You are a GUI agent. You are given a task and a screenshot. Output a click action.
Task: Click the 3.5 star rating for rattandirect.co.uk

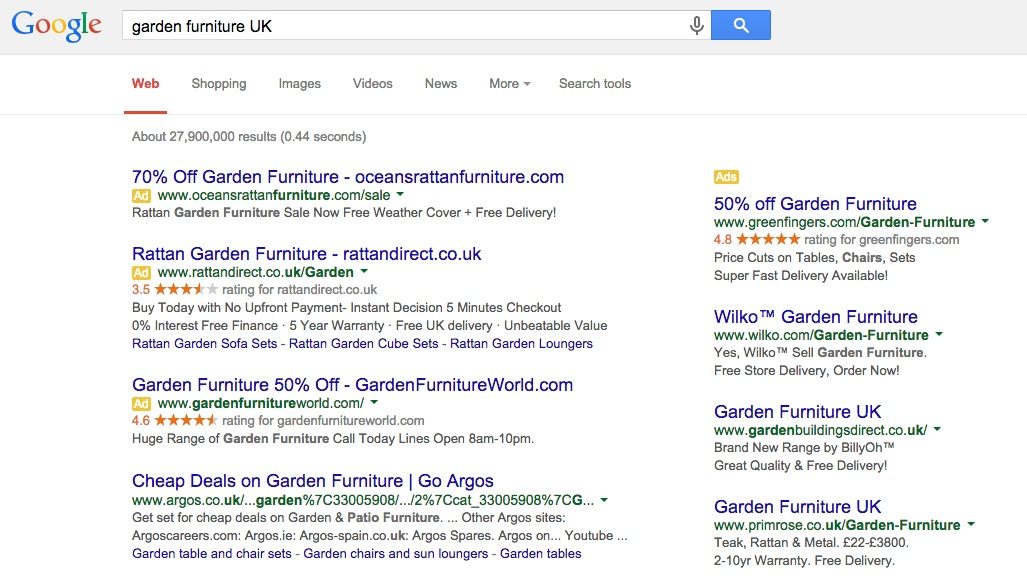[185, 290]
